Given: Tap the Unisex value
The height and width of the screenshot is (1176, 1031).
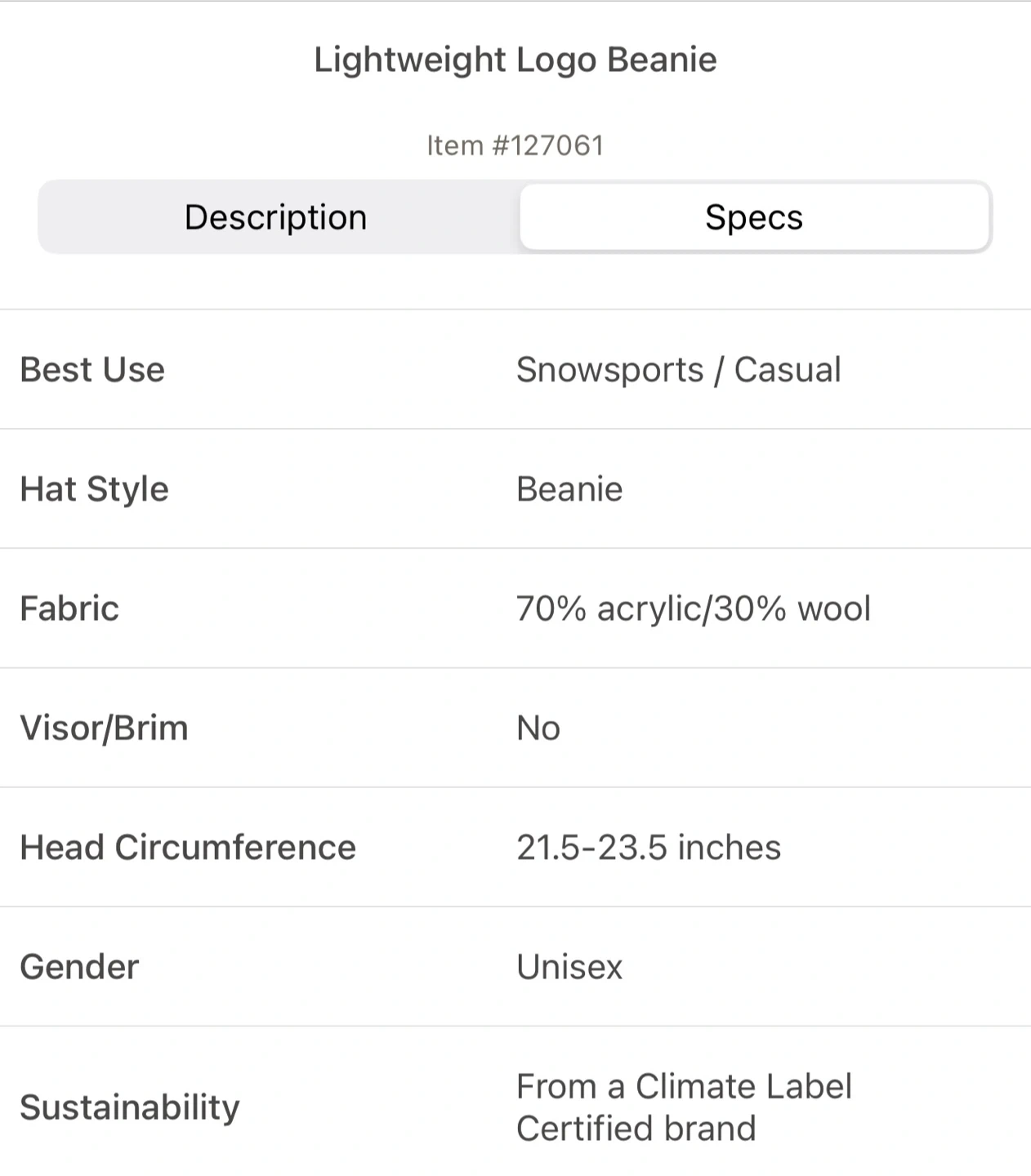Looking at the screenshot, I should click(x=569, y=967).
